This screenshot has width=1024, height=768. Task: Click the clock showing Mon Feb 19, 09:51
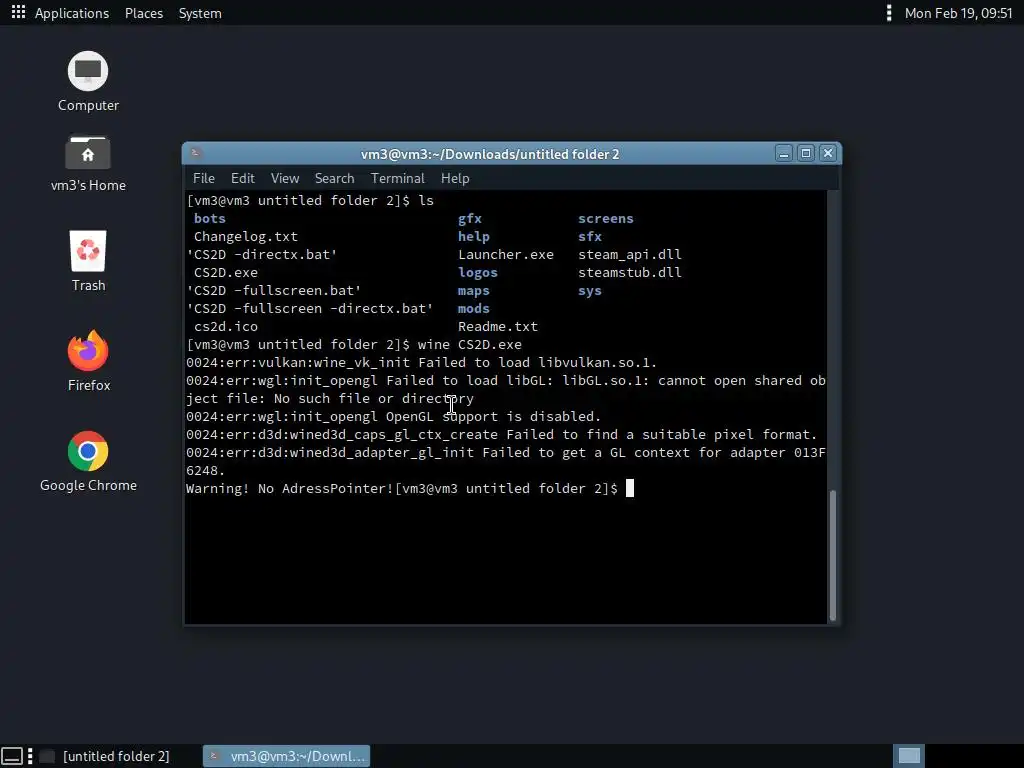pyautogui.click(x=958, y=13)
